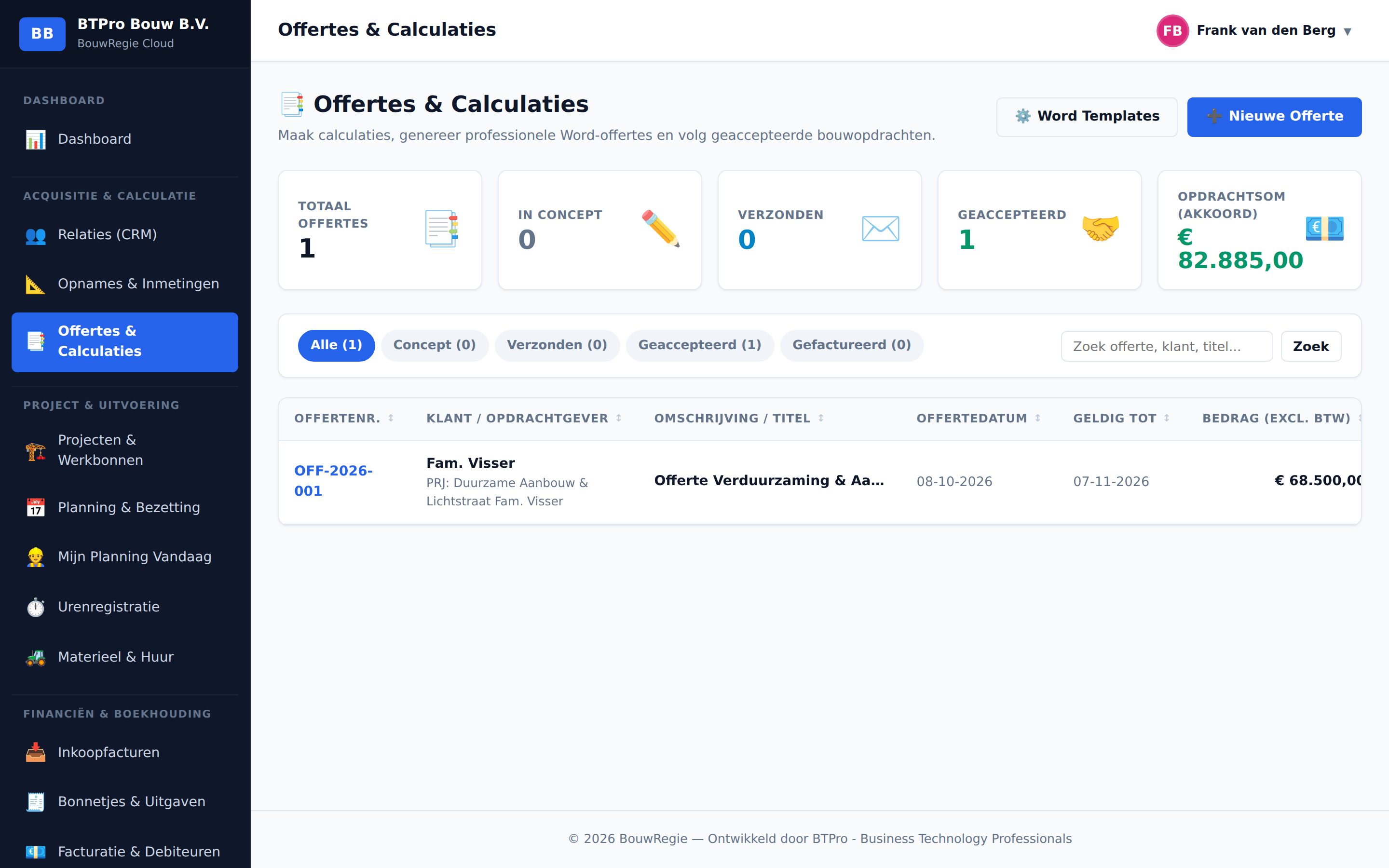The width and height of the screenshot is (1389, 868).
Task: Open Word Templates settings
Action: click(x=1087, y=117)
